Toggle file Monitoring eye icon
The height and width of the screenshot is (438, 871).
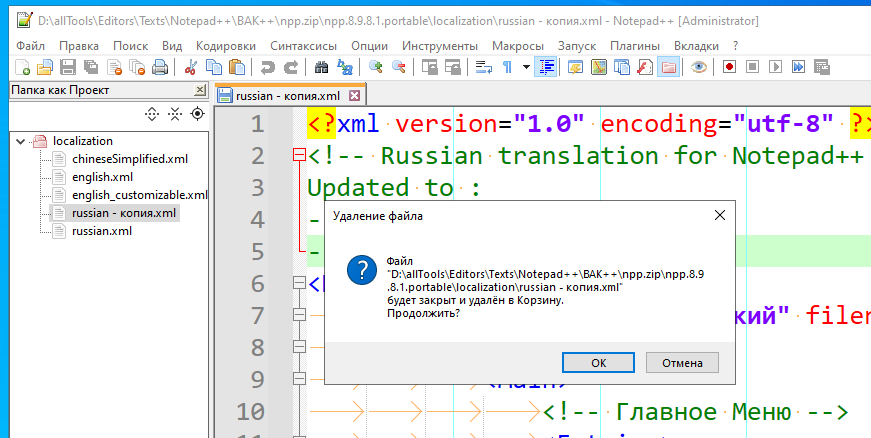click(x=698, y=68)
